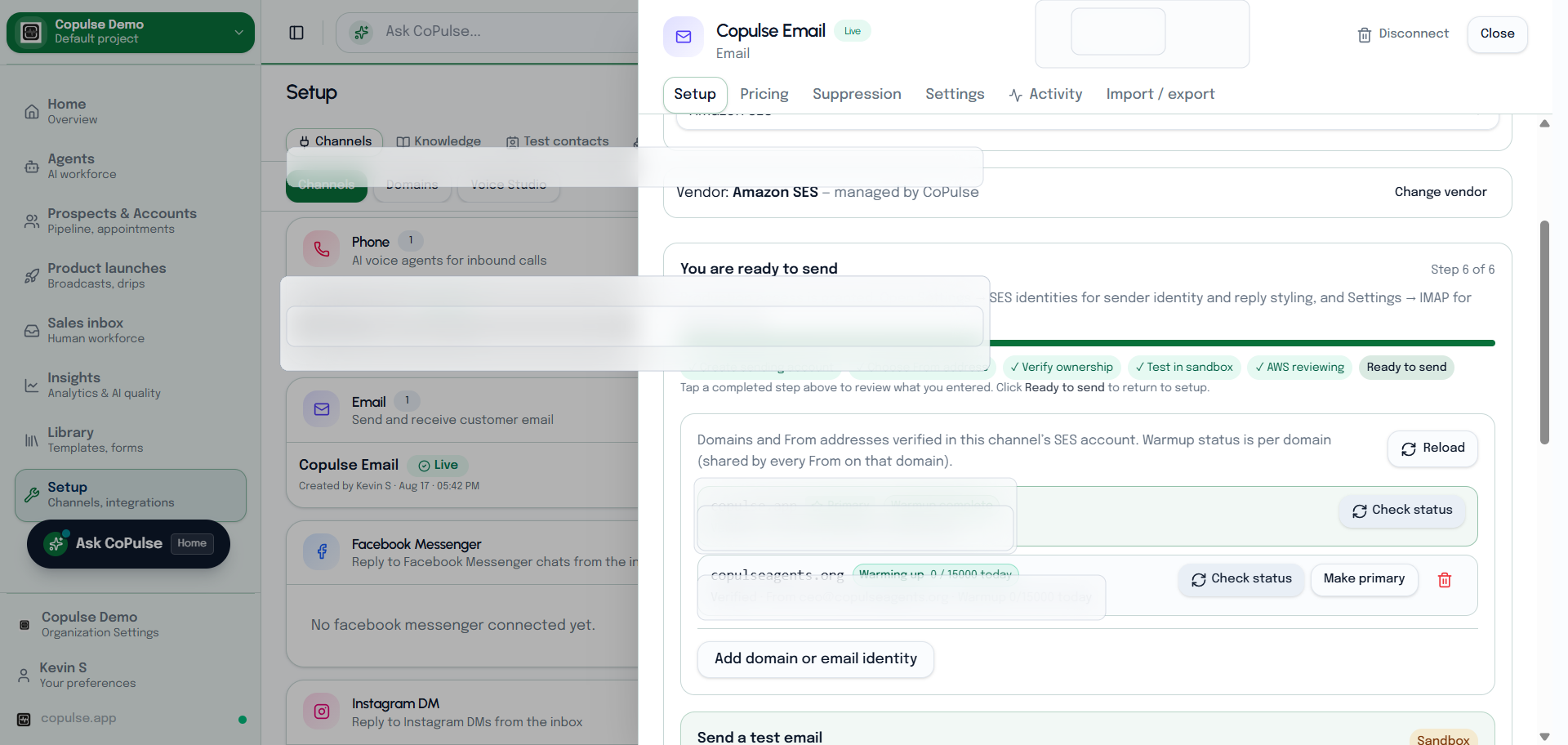Click the Ready to send step chip
This screenshot has width=1568, height=745.
pos(1406,368)
